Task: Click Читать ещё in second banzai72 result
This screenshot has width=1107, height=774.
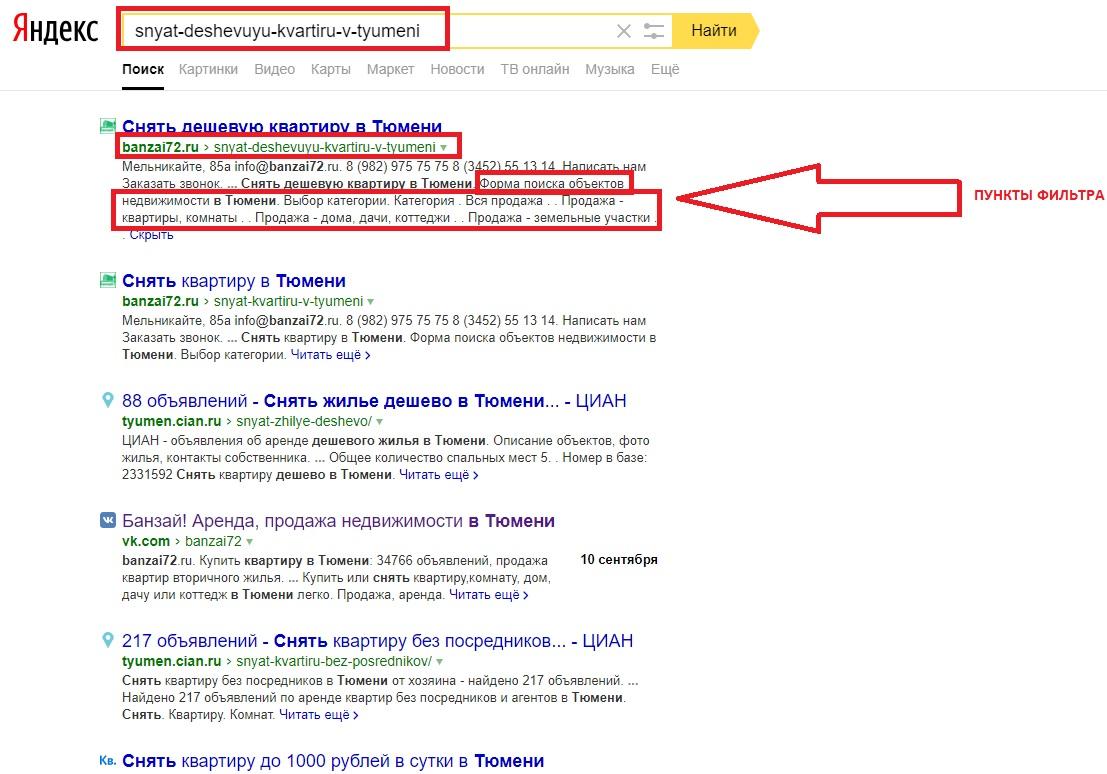Action: pyautogui.click(x=330, y=355)
